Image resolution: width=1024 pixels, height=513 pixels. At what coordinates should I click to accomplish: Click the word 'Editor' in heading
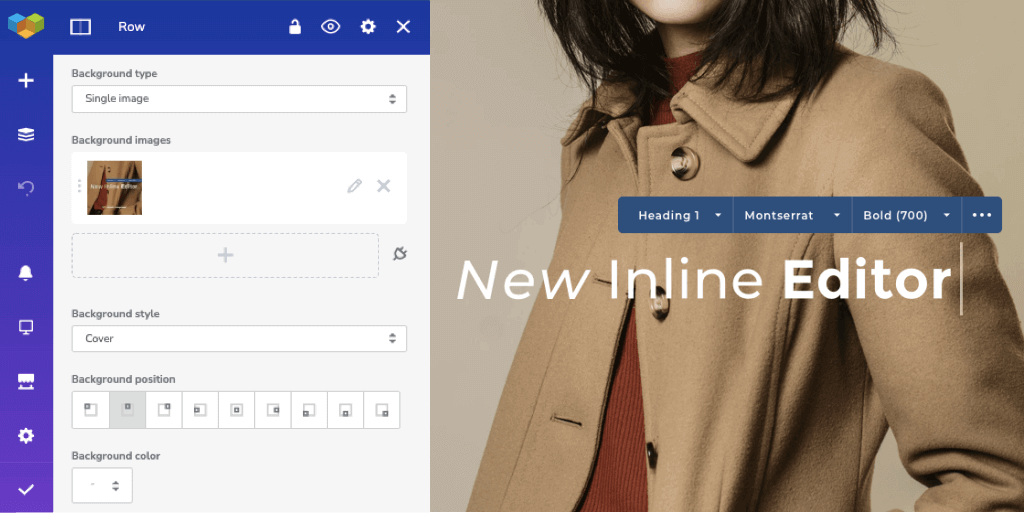pyautogui.click(x=867, y=280)
